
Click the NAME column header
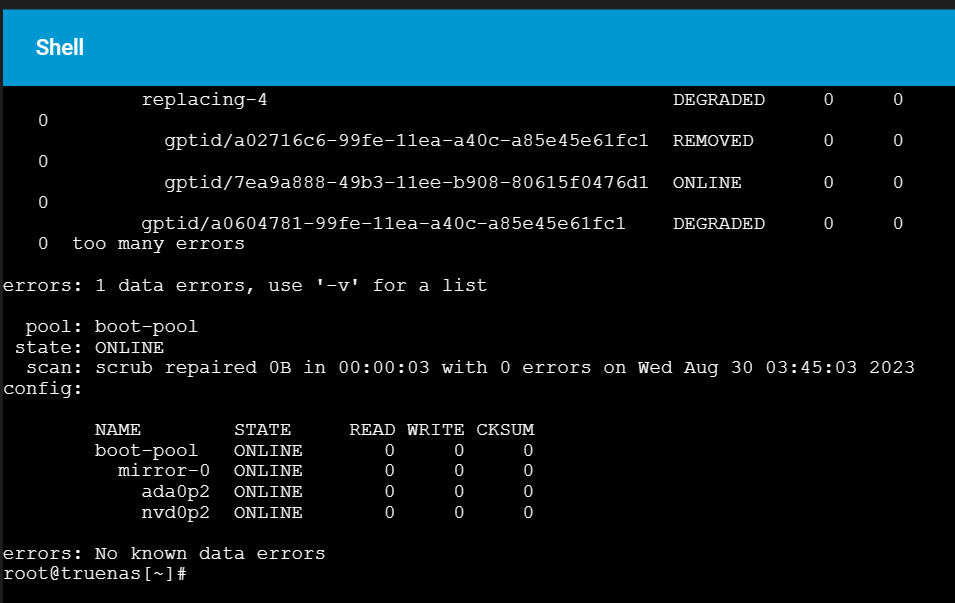(118, 429)
